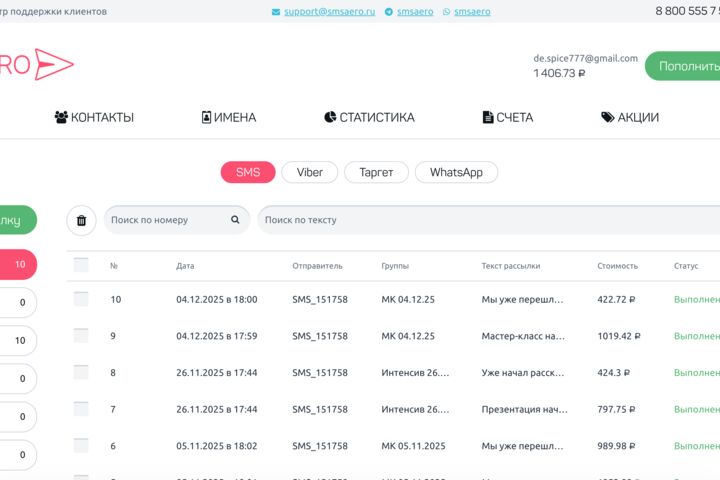The image size is (720, 480).
Task: Select the SMS channel tab
Action: 248,172
